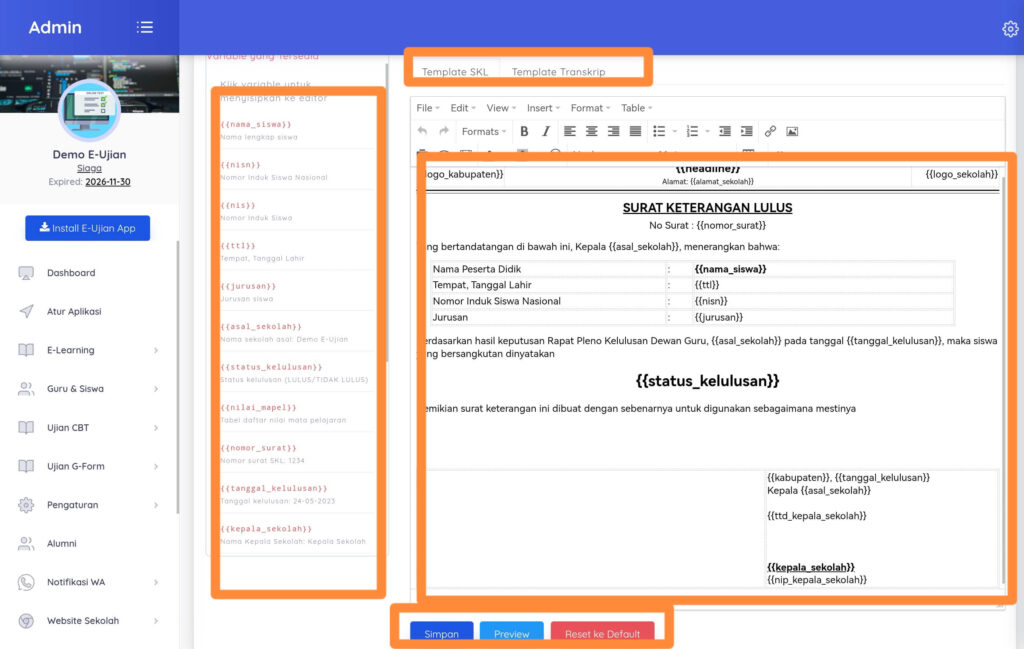Open numbered list style dropdown arrow
Viewport: 1024px width, 649px height.
tap(707, 131)
